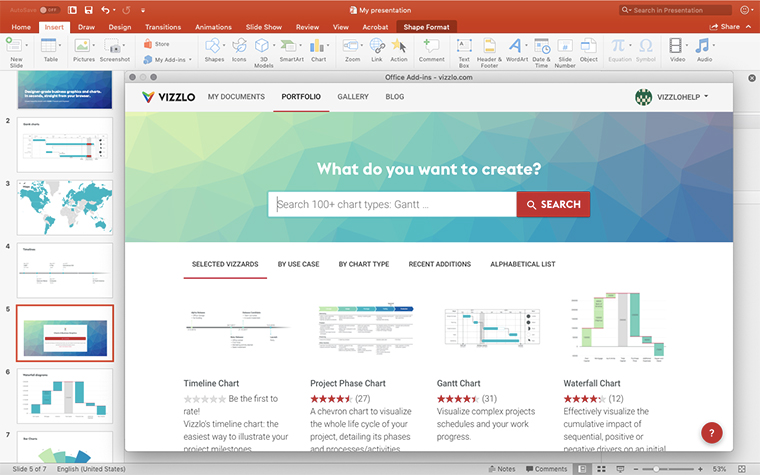Viewport: 760px width, 475px height.
Task: Insert WordArt
Action: [x=515, y=46]
